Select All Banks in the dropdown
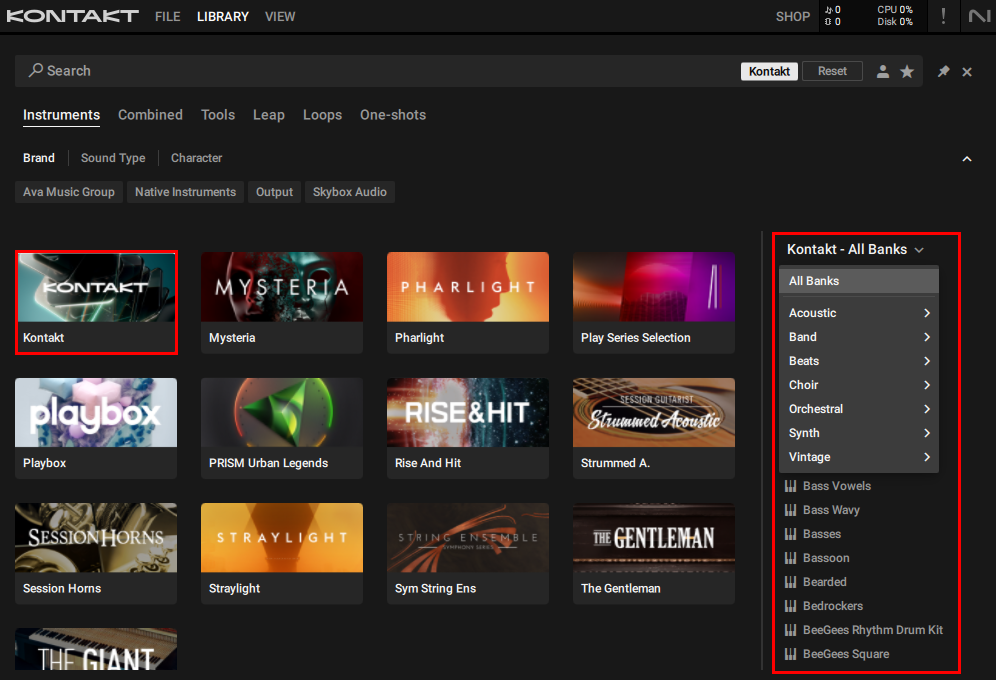Image resolution: width=996 pixels, height=680 pixels. pyautogui.click(x=859, y=281)
